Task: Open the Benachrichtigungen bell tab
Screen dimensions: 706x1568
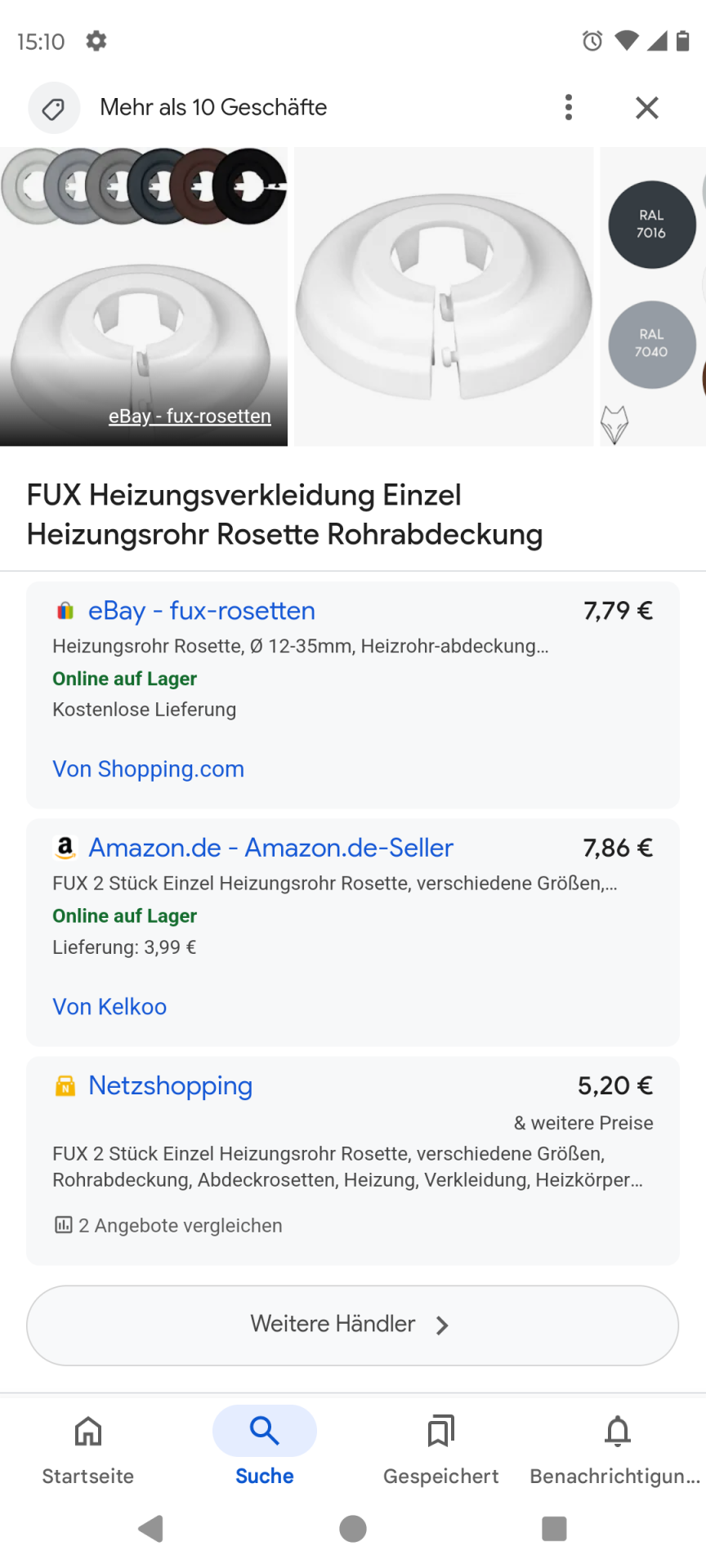Action: [x=618, y=1431]
